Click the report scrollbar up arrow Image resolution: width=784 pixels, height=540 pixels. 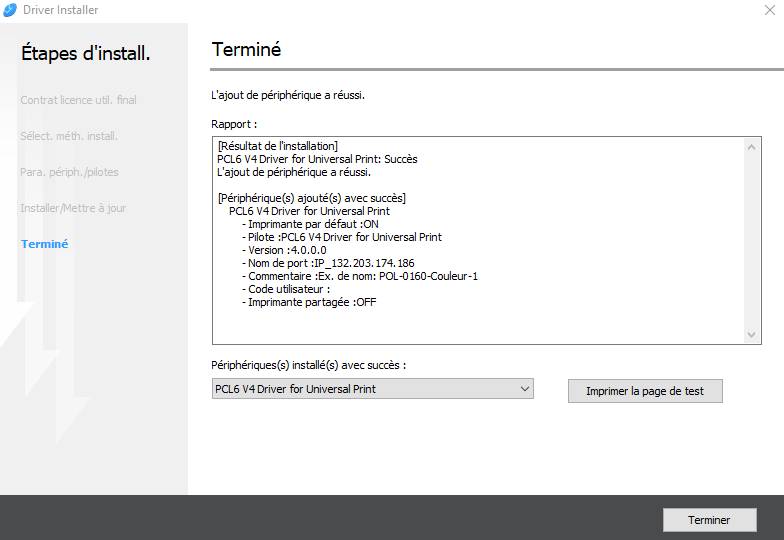[753, 146]
